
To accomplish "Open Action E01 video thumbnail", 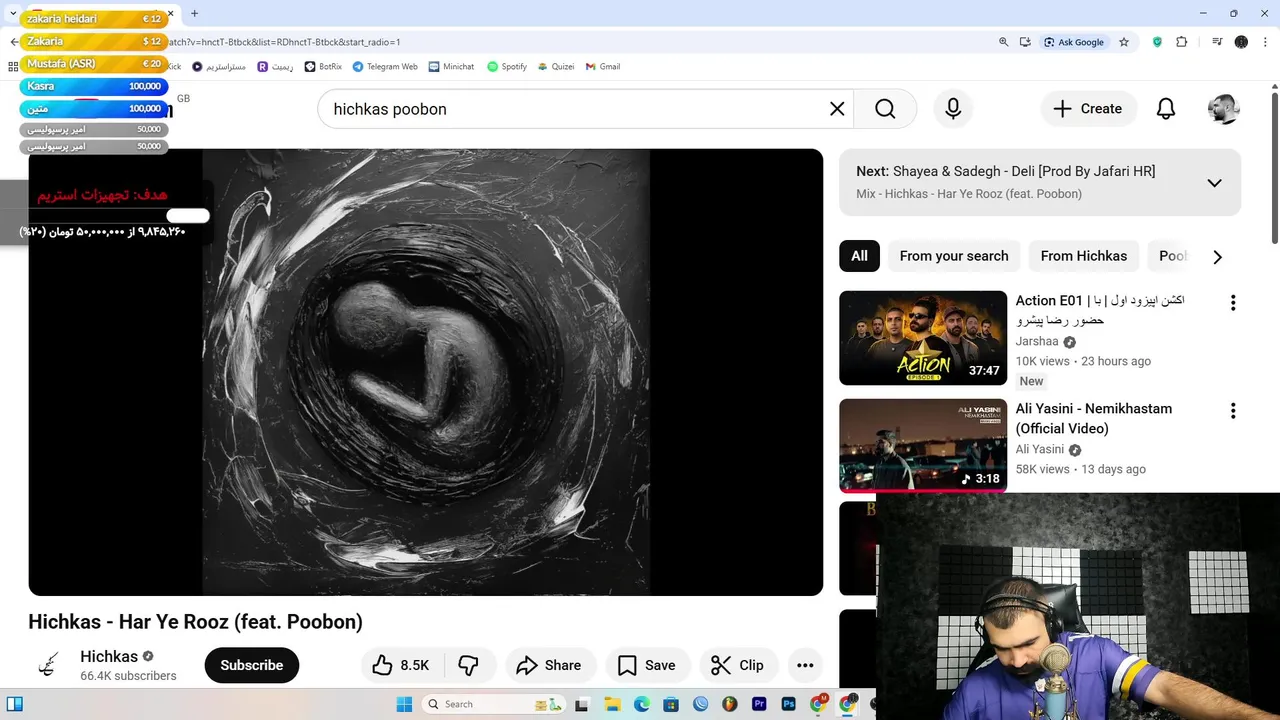I will (x=923, y=338).
